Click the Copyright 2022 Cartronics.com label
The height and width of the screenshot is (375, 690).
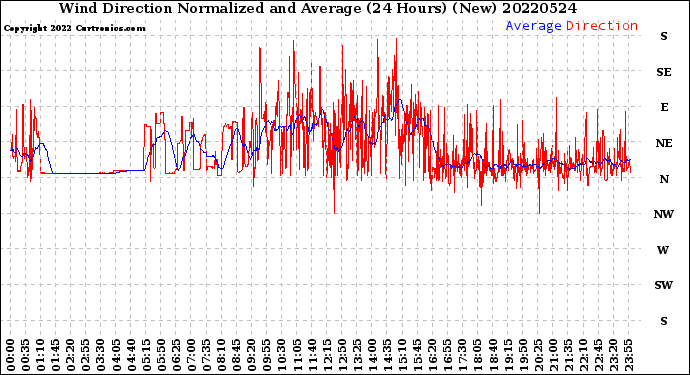coord(74,28)
